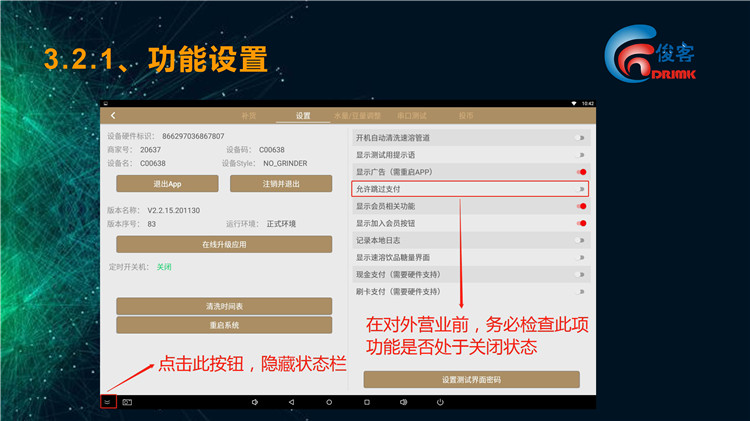Click the version name V2.2.15.201130
Screen dimensions: 750x421
pyautogui.click(x=174, y=210)
